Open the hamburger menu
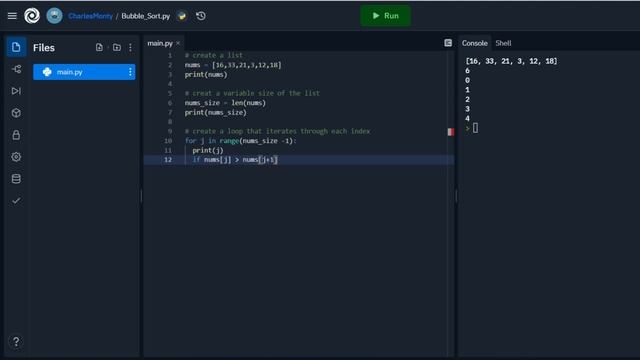 [12, 16]
